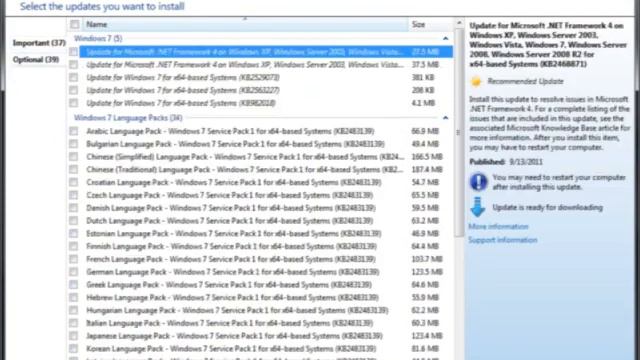Viewport: 640px width, 360px height.
Task: Check the Estonian Language Pack box
Action: pos(73,233)
